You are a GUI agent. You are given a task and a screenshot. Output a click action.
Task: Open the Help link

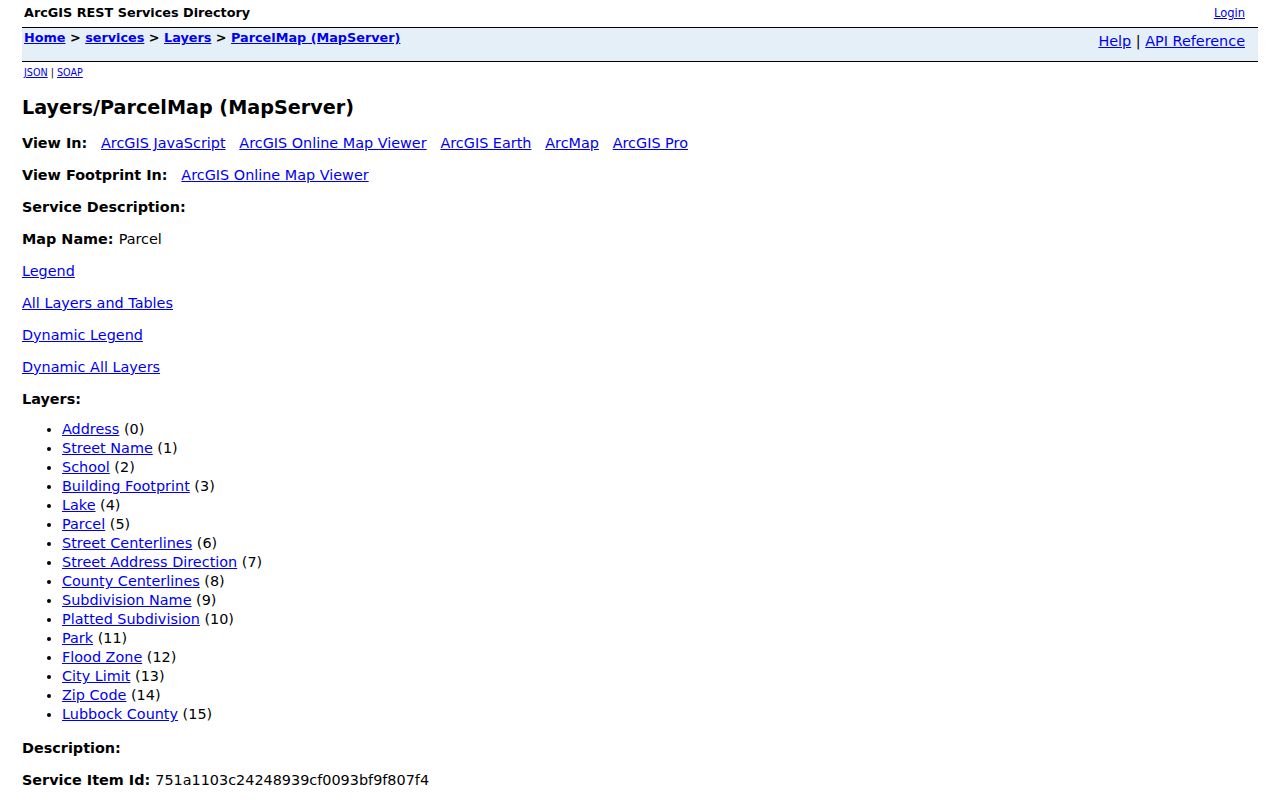point(1114,41)
